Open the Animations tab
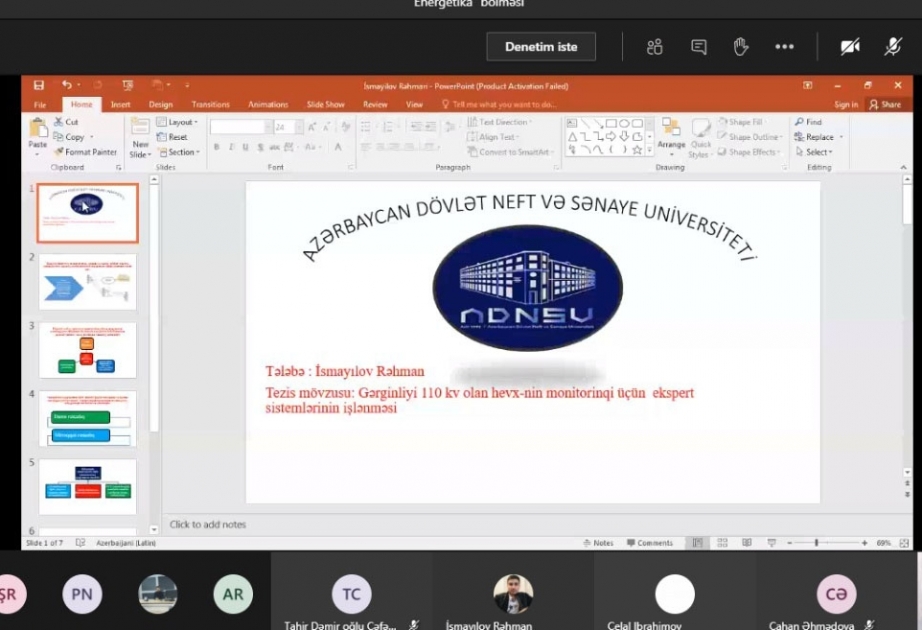The image size is (922, 630). (268, 105)
